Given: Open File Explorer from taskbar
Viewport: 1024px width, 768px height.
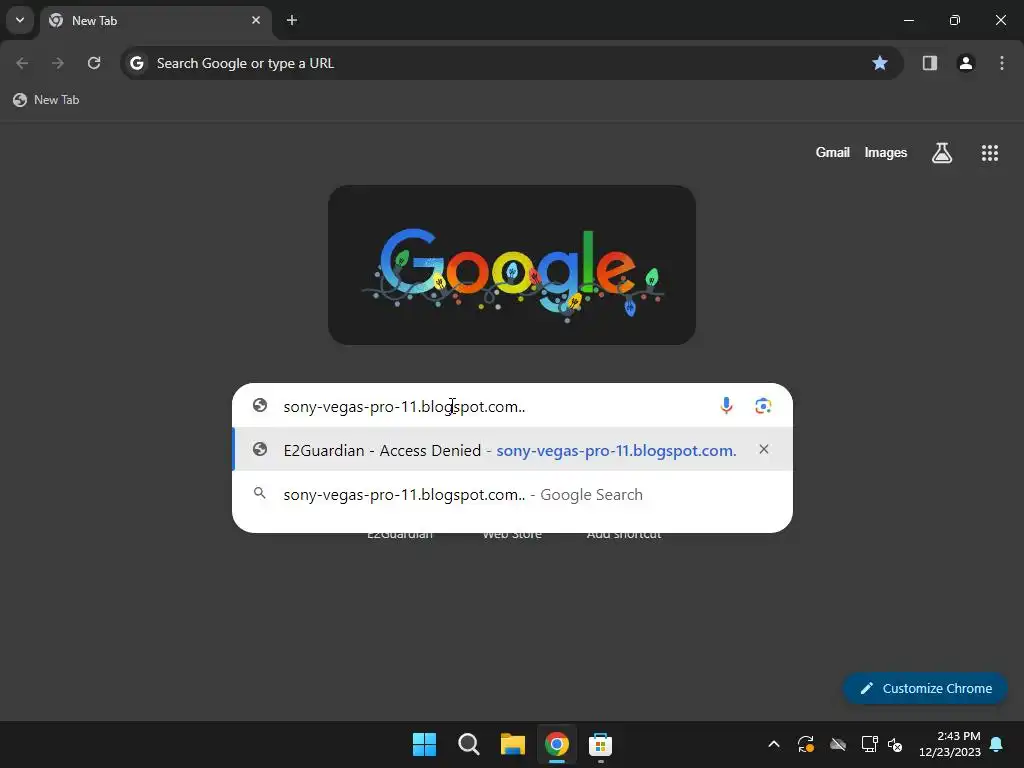Looking at the screenshot, I should pos(513,744).
